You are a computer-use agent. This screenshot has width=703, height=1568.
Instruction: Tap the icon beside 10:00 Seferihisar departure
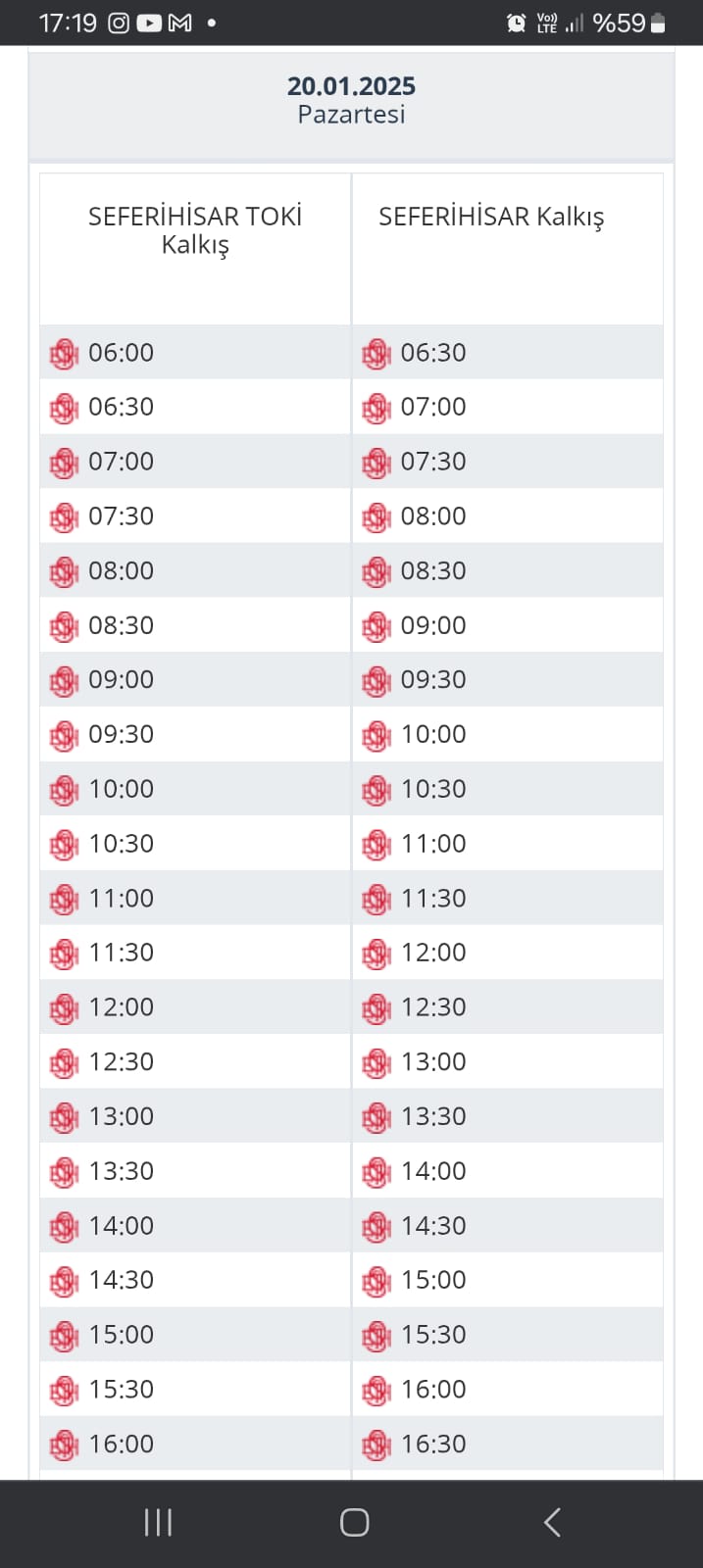(x=376, y=735)
